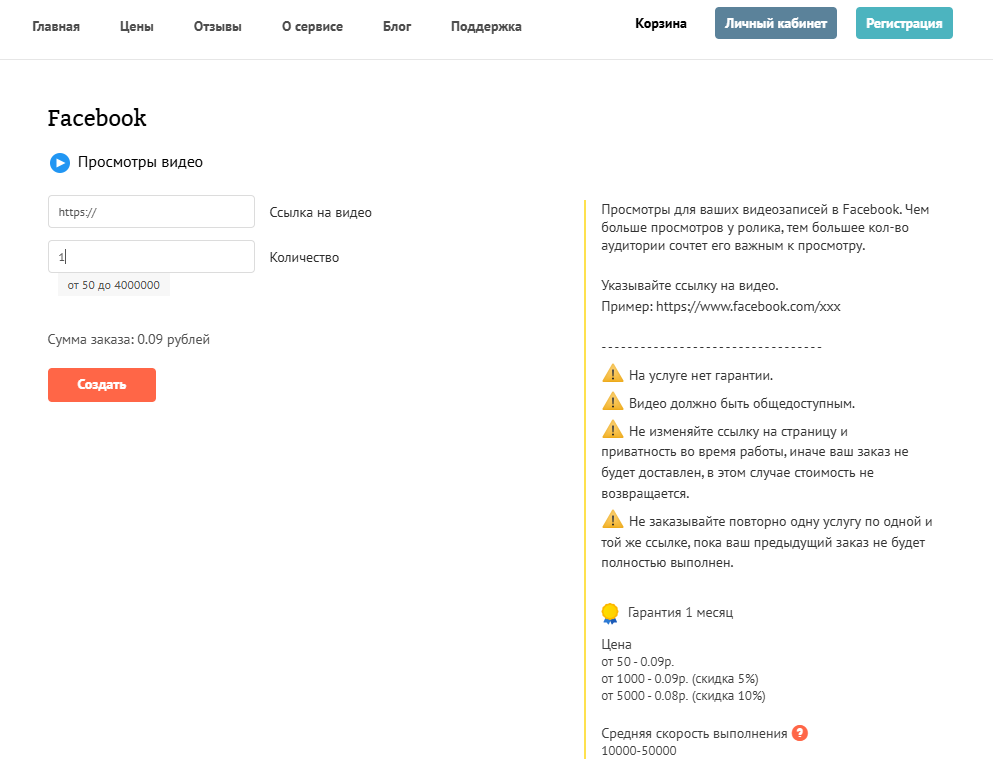Click the warning icon beside Не заказывайте повторно
The image size is (993, 780).
(x=612, y=519)
